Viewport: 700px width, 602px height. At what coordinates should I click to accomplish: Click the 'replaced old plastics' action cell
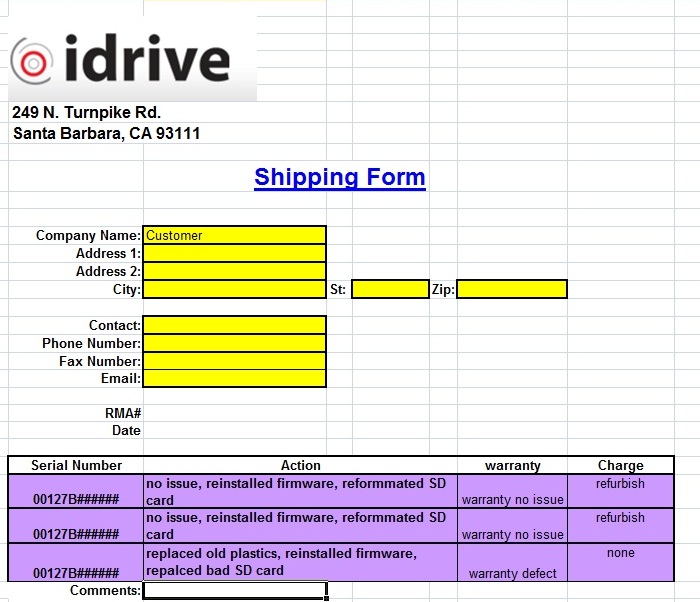[300, 562]
